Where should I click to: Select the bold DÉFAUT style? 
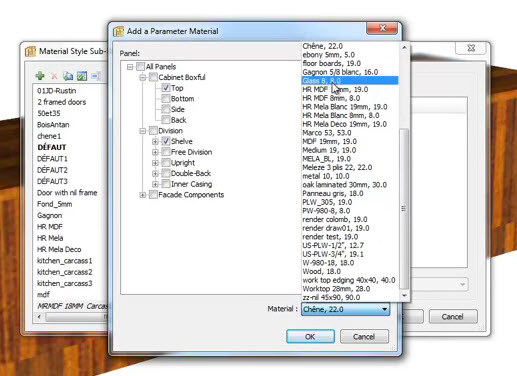(52, 147)
